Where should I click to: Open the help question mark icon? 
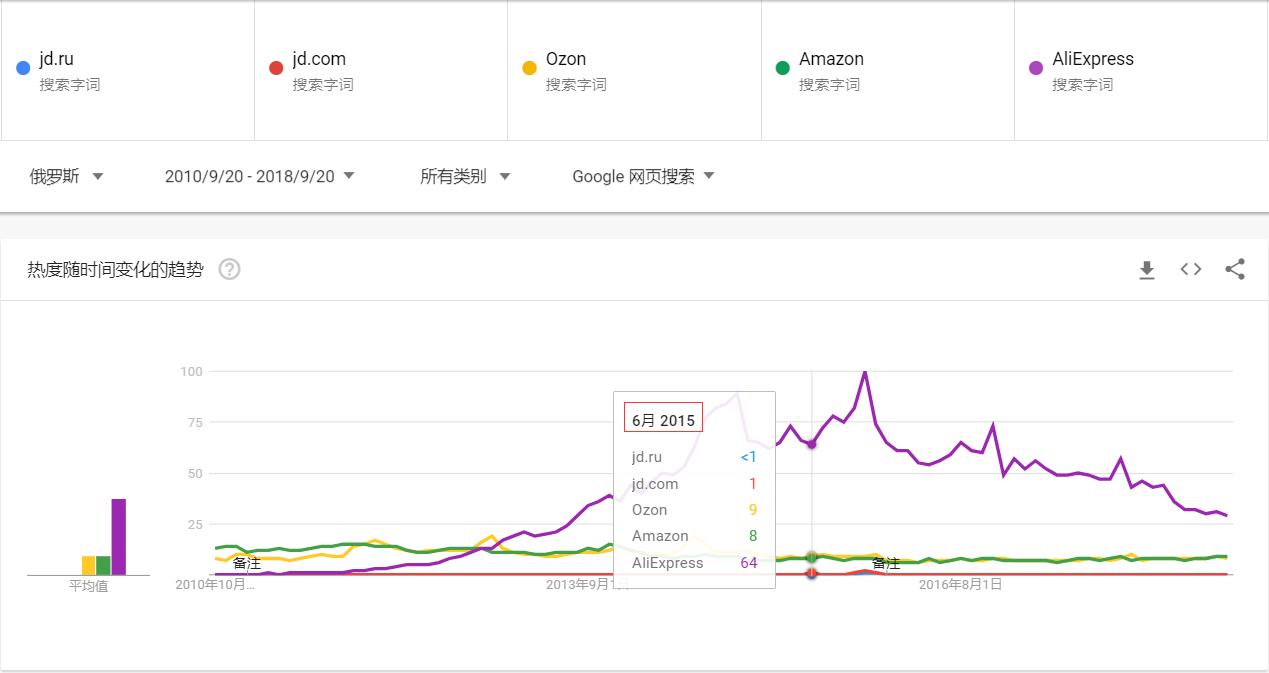pyautogui.click(x=229, y=270)
